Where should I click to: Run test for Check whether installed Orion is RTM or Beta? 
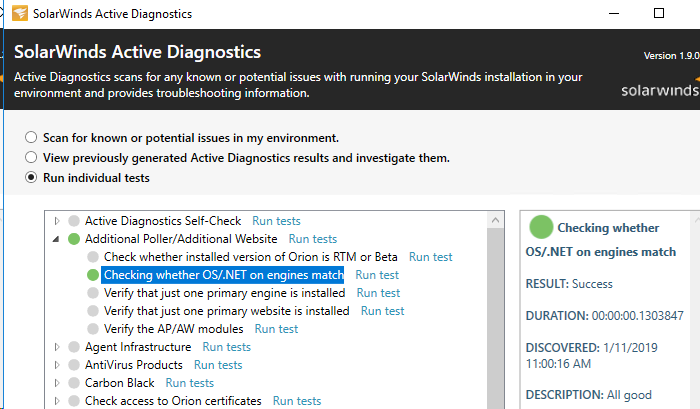click(x=430, y=257)
